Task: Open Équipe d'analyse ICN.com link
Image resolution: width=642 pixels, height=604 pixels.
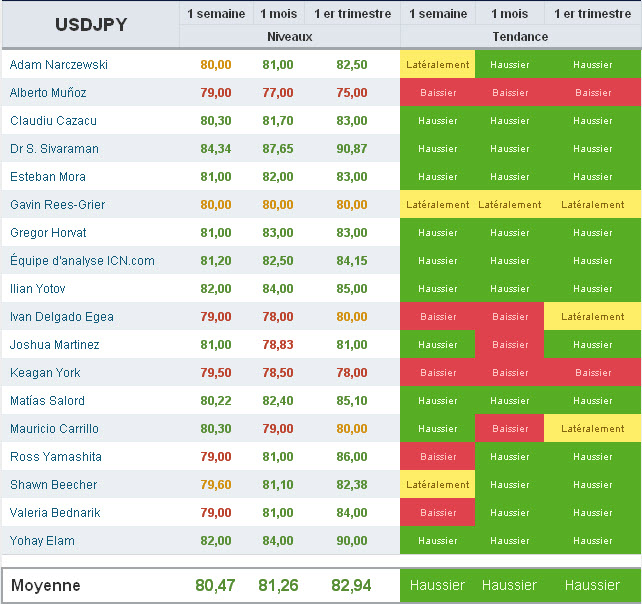Action: pos(82,260)
